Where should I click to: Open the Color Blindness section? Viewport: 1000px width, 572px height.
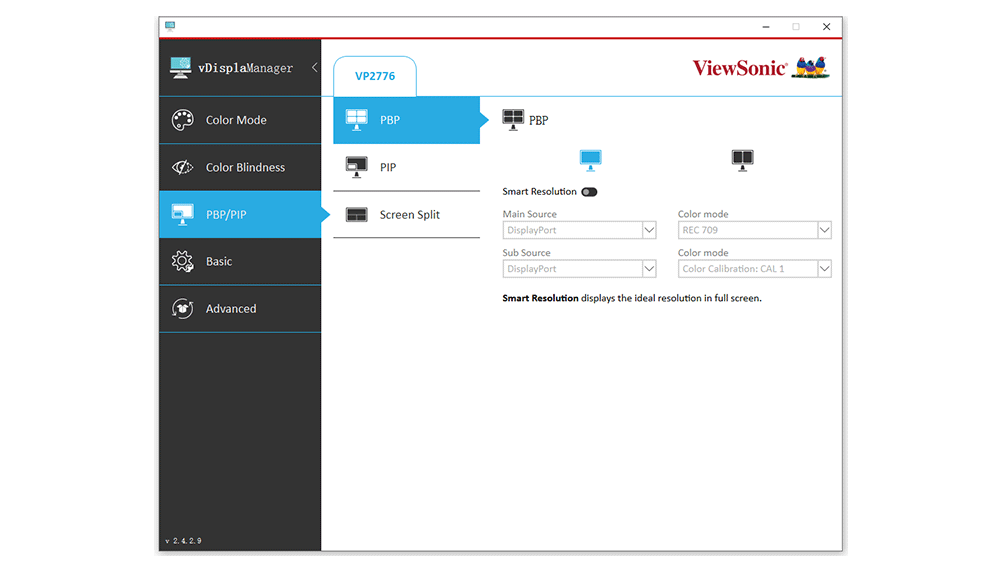(x=240, y=167)
